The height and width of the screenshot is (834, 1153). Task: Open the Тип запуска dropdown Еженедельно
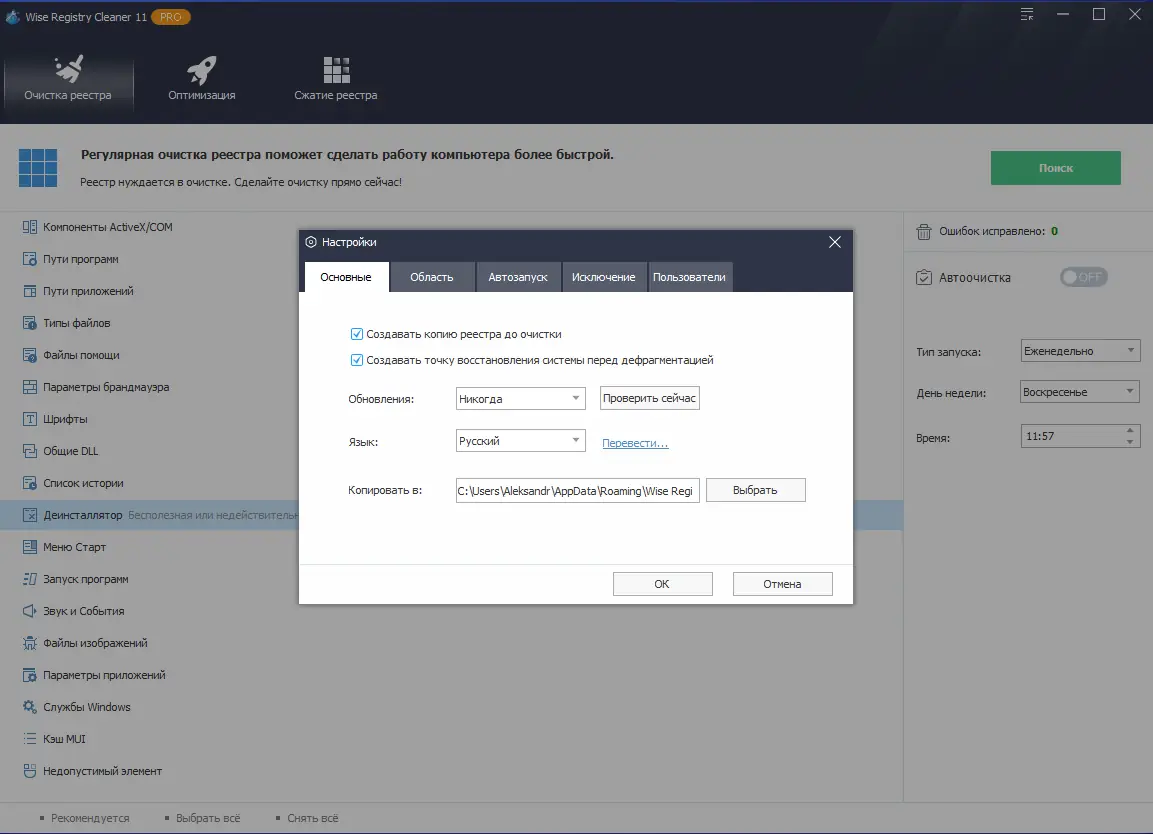(1080, 351)
